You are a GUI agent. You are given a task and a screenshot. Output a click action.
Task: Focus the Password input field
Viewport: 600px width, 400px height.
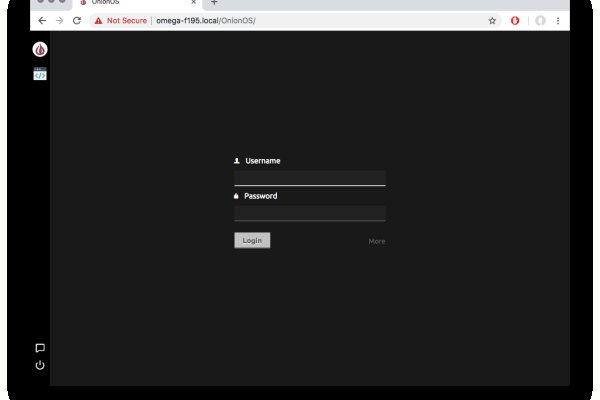click(x=309, y=212)
